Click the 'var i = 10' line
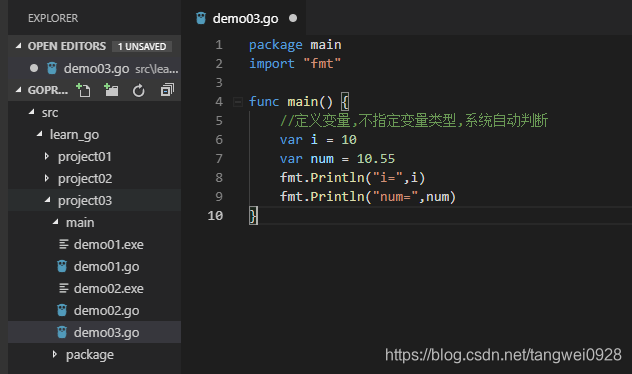The width and height of the screenshot is (632, 374). click(x=318, y=139)
